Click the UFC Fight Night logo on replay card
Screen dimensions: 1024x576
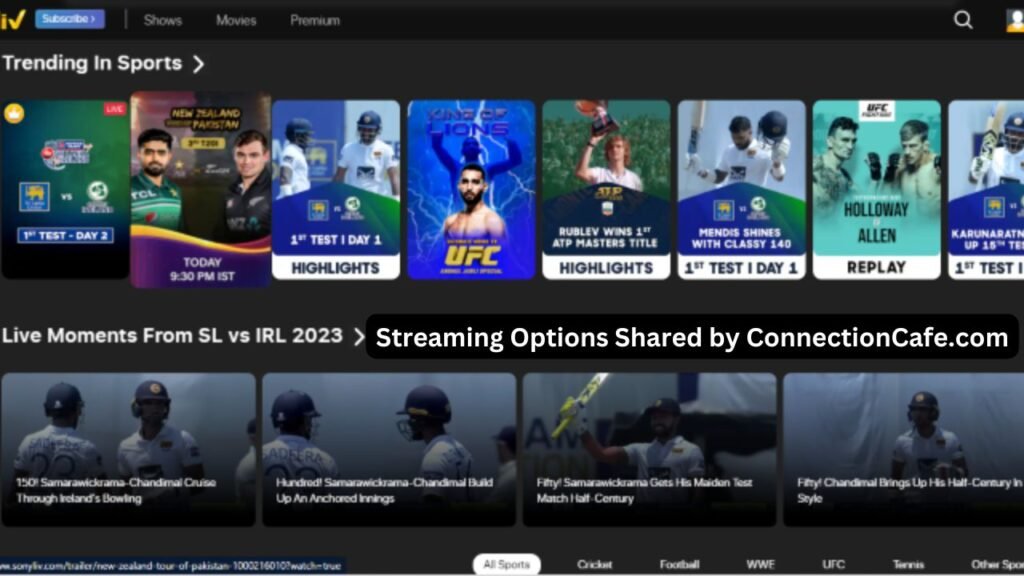click(x=876, y=110)
